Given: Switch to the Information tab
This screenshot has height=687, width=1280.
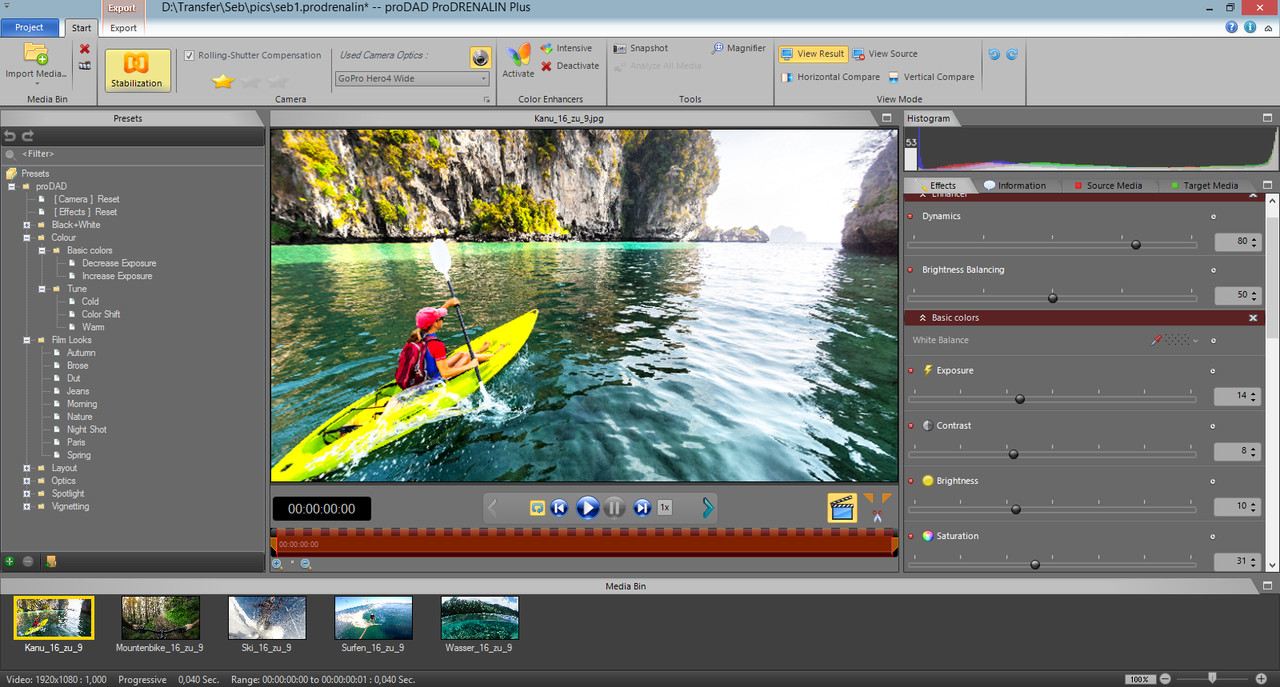Looking at the screenshot, I should point(1014,185).
